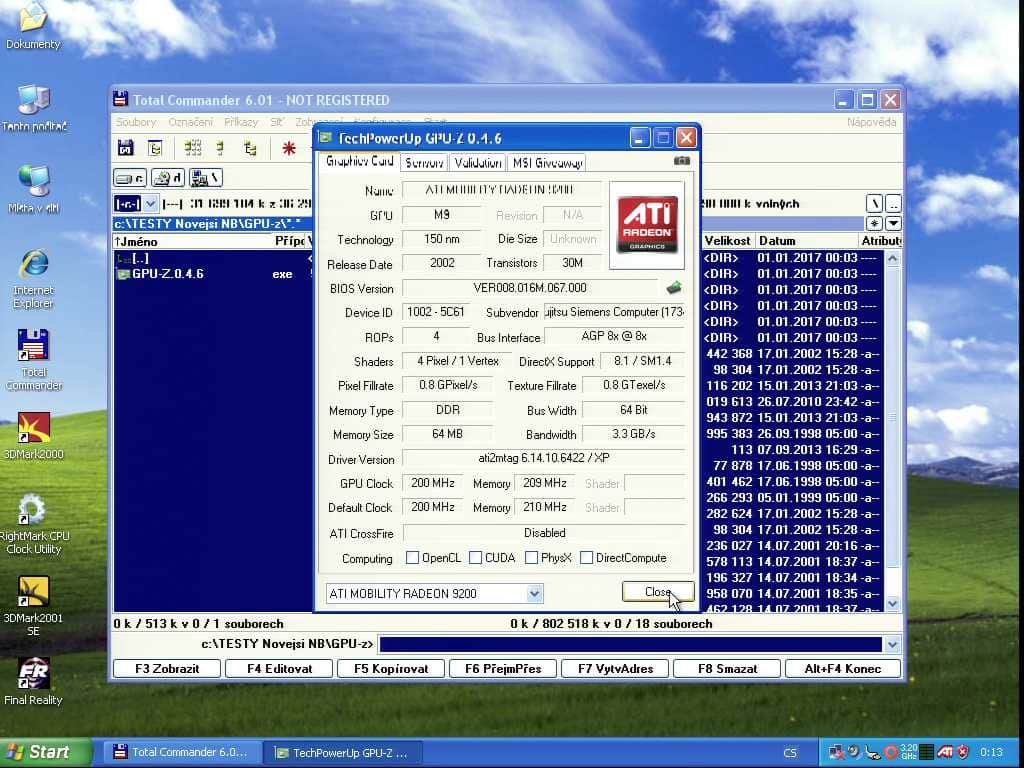Open the Start menu
Viewport: 1024px width, 768px height.
(46, 752)
